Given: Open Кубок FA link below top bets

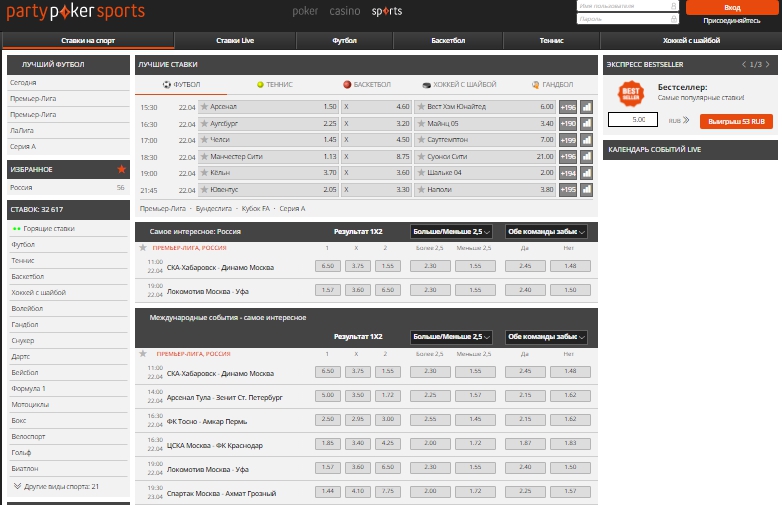Looking at the screenshot, I should [x=255, y=209].
